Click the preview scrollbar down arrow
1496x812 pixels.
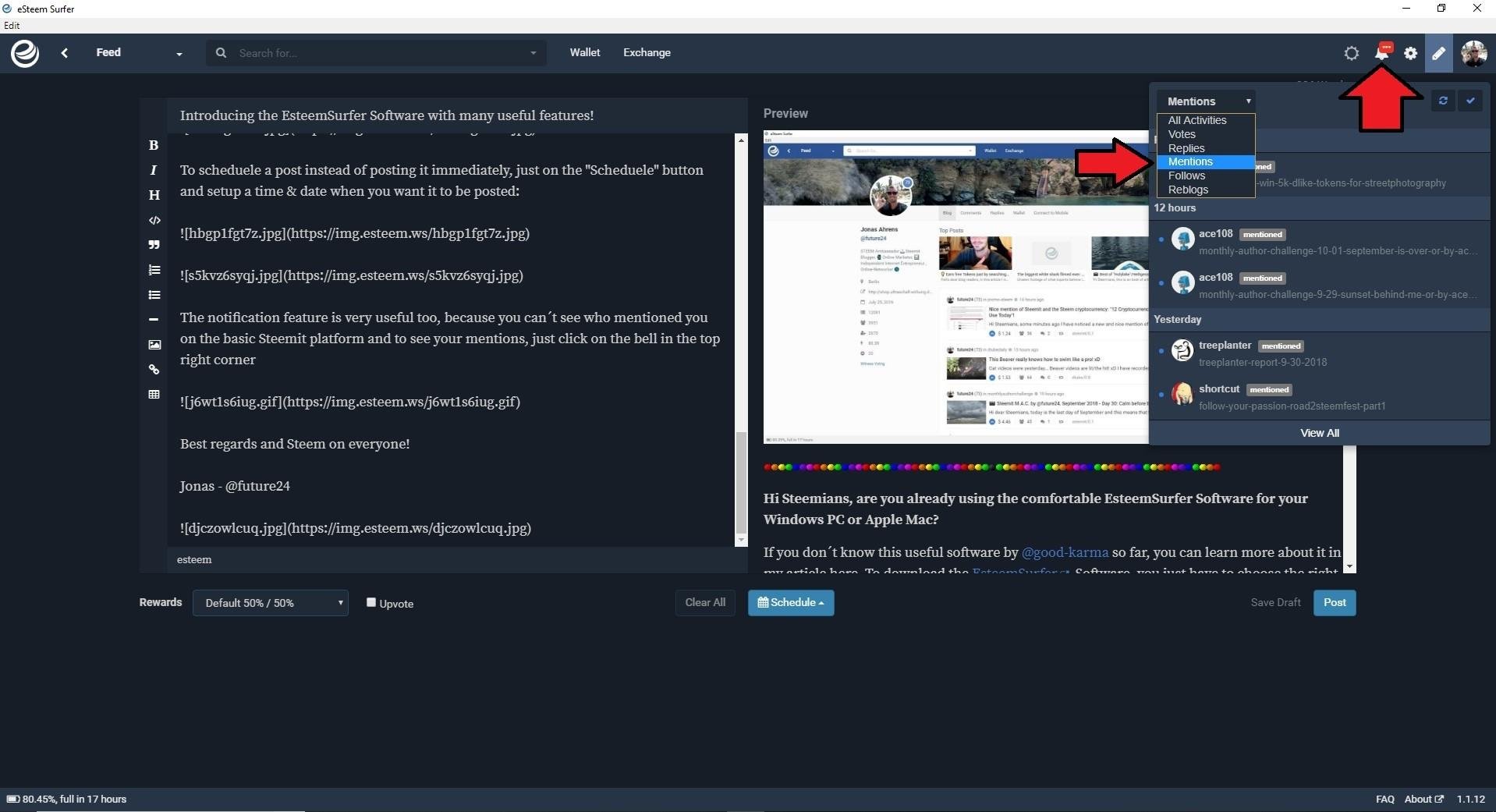click(1350, 567)
